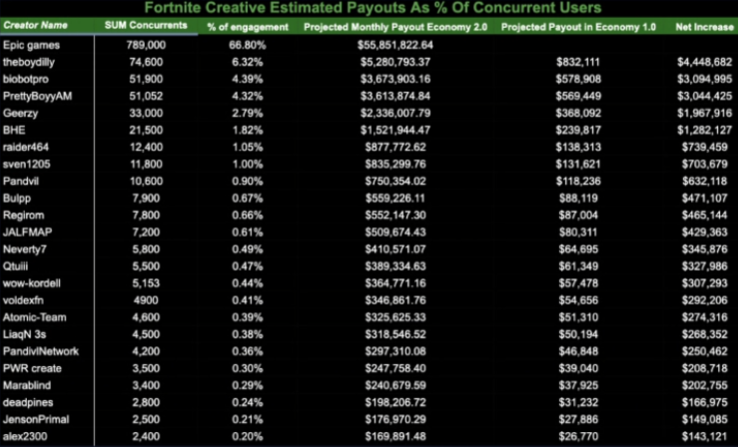Select the SUM Concurrents column header

point(146,25)
